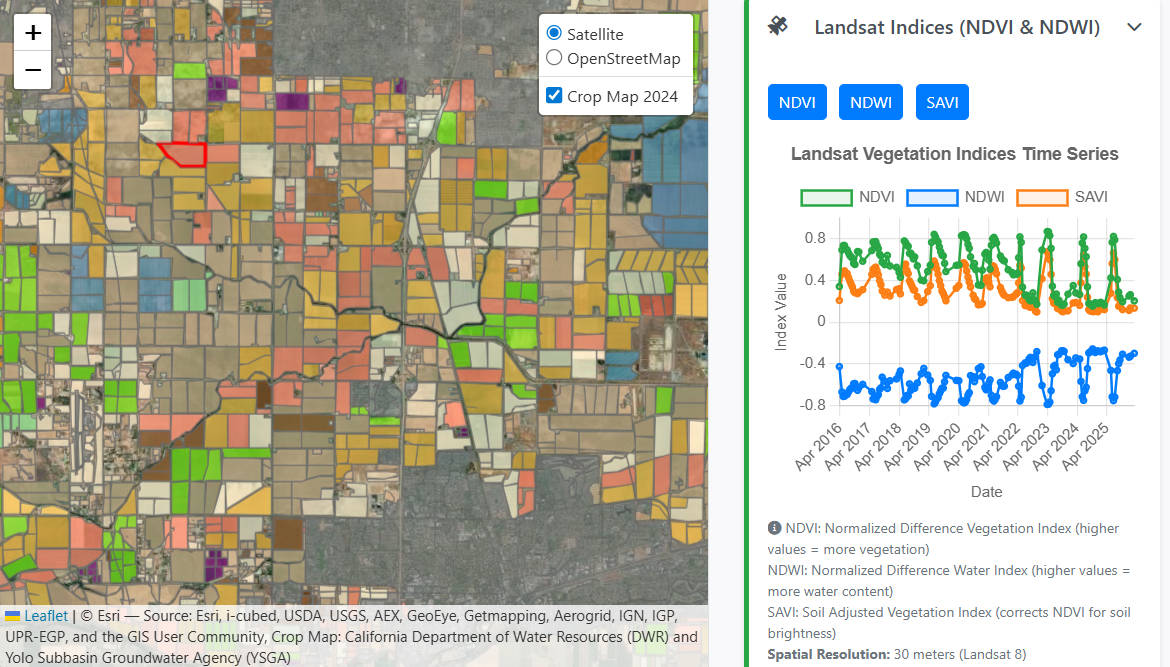Screen dimensions: 1170x667
Task: Click the info icon beside NDVI description
Action: tap(774, 528)
